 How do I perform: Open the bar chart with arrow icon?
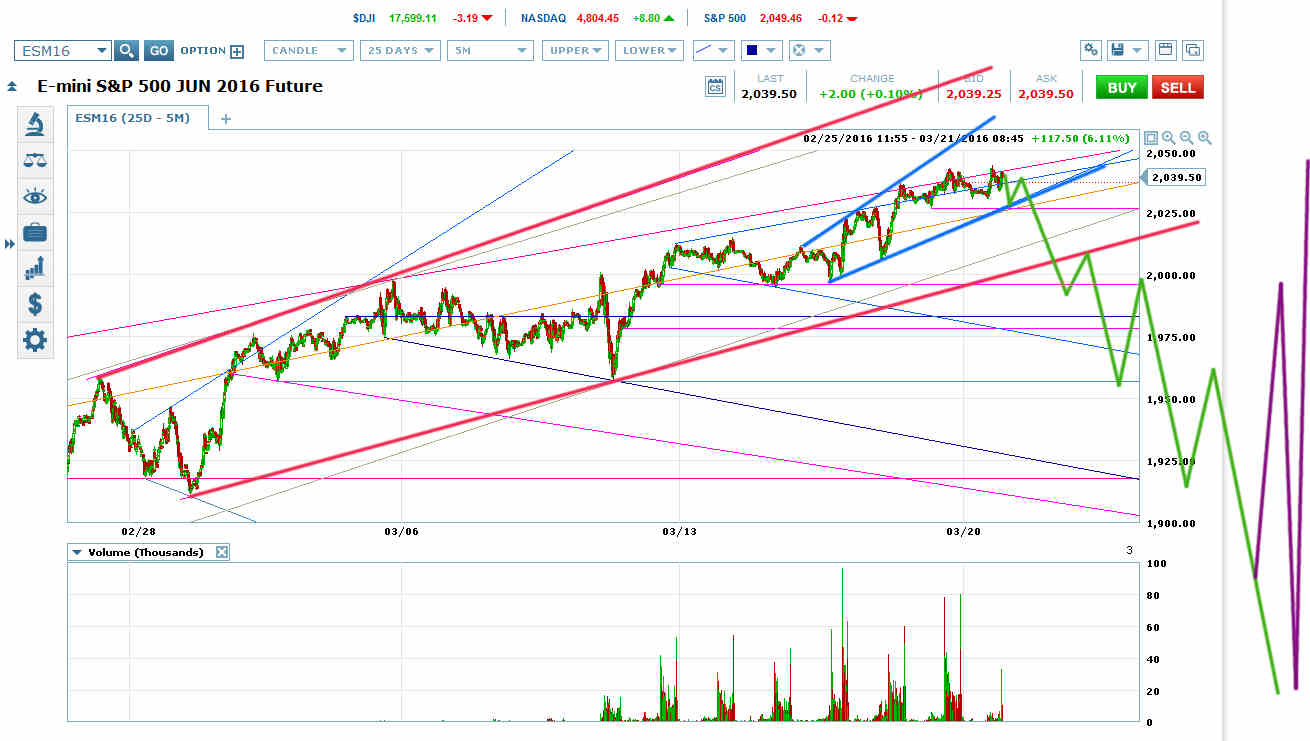pyautogui.click(x=35, y=268)
